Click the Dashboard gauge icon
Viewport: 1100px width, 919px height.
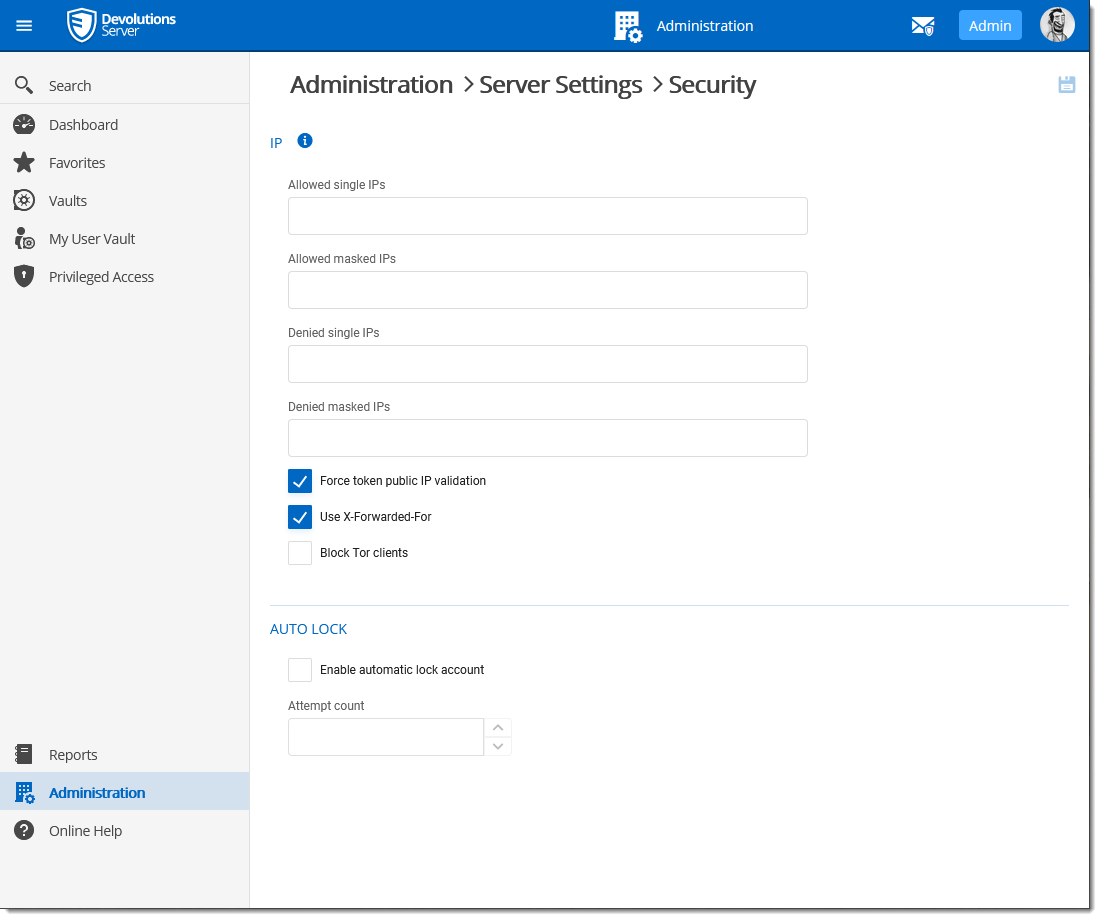click(24, 124)
